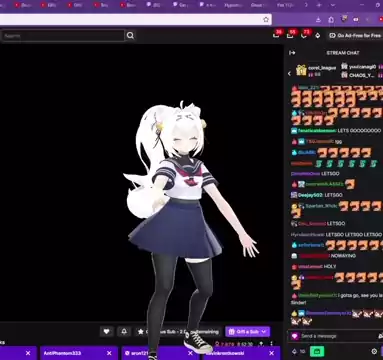Screen dimensions: 383x360
Task: Open chat settings gear icon
Action: (x=374, y=351)
